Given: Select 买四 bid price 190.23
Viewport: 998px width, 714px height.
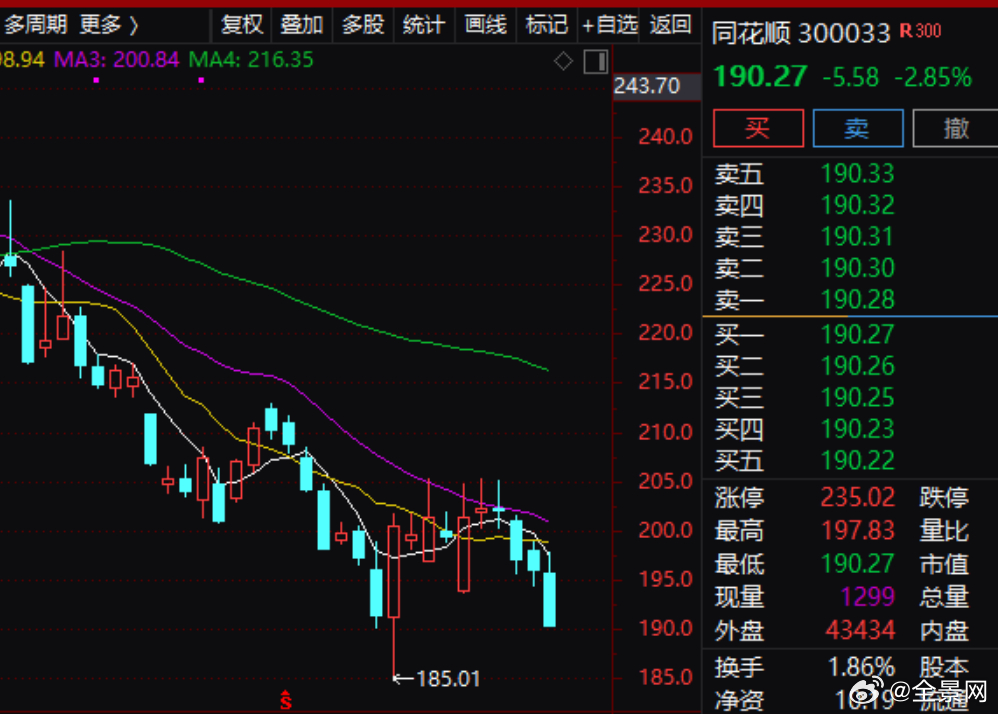Looking at the screenshot, I should click(857, 429).
